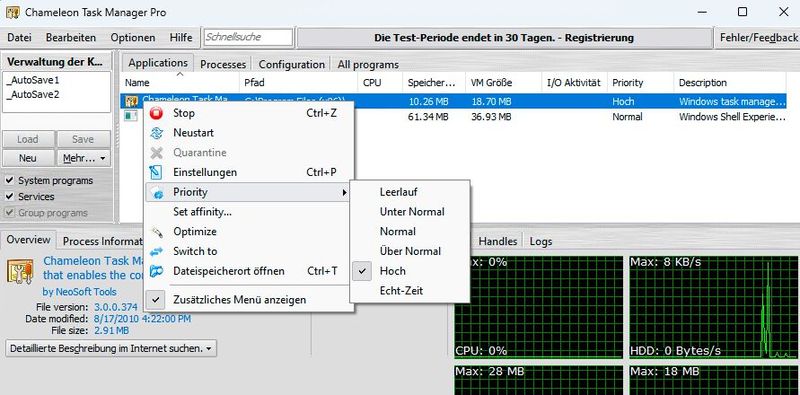Click the Priority menu icon
The image size is (800, 395).
click(158, 192)
